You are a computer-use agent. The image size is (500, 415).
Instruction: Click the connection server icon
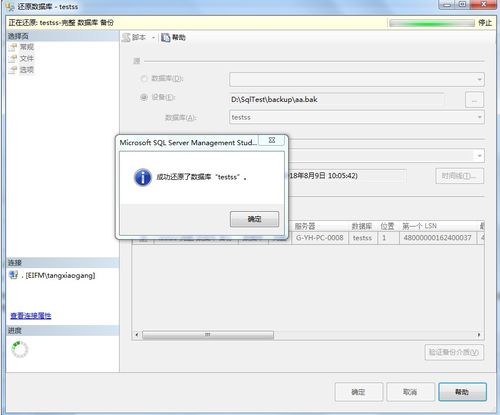tap(14, 275)
